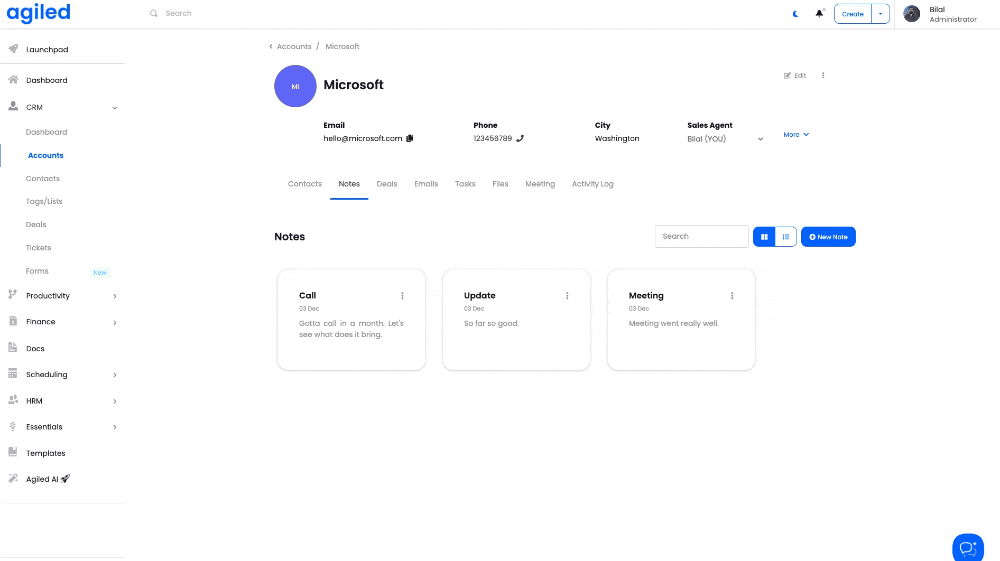The width and height of the screenshot is (1000, 561).
Task: Switch to the Activity Log tab
Action: tap(592, 184)
